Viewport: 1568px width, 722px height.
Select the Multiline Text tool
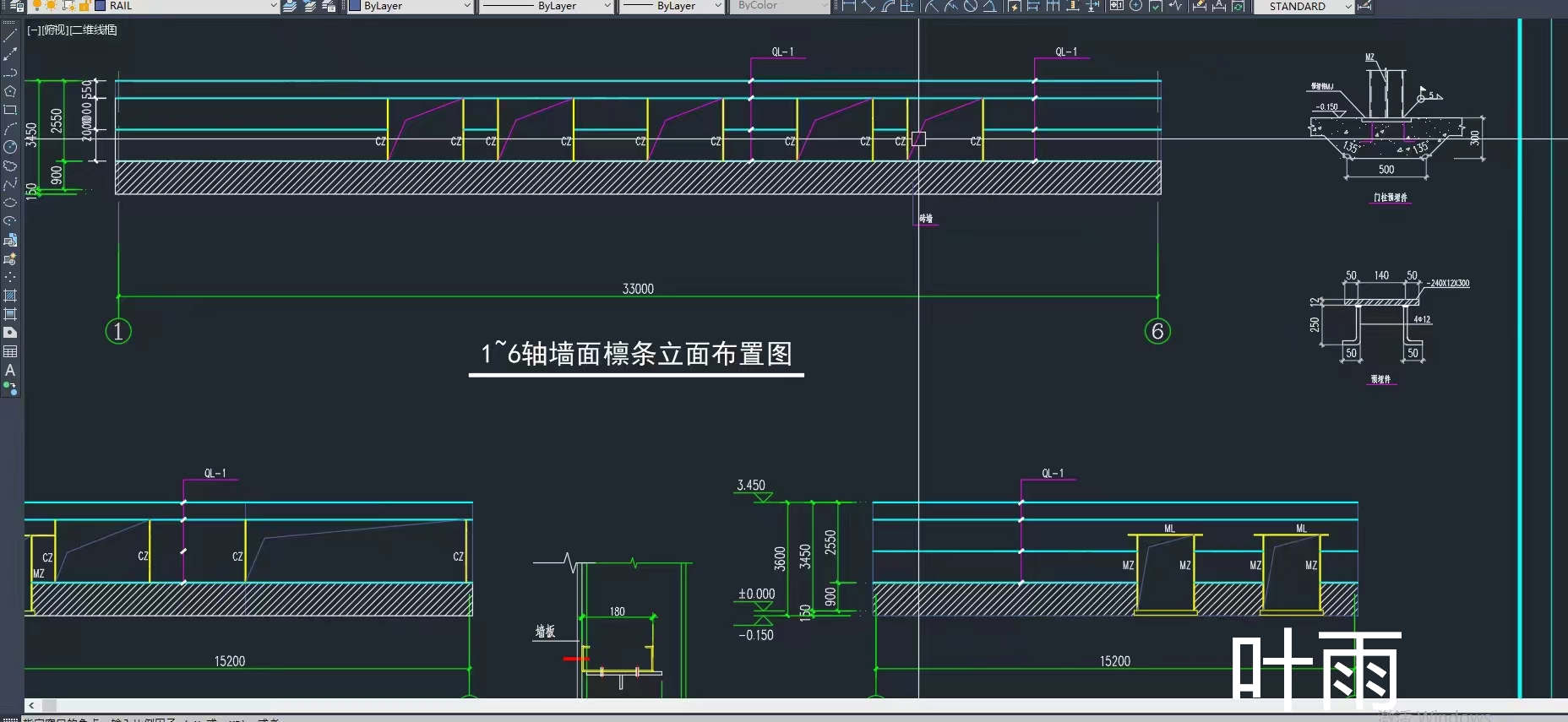coord(10,370)
